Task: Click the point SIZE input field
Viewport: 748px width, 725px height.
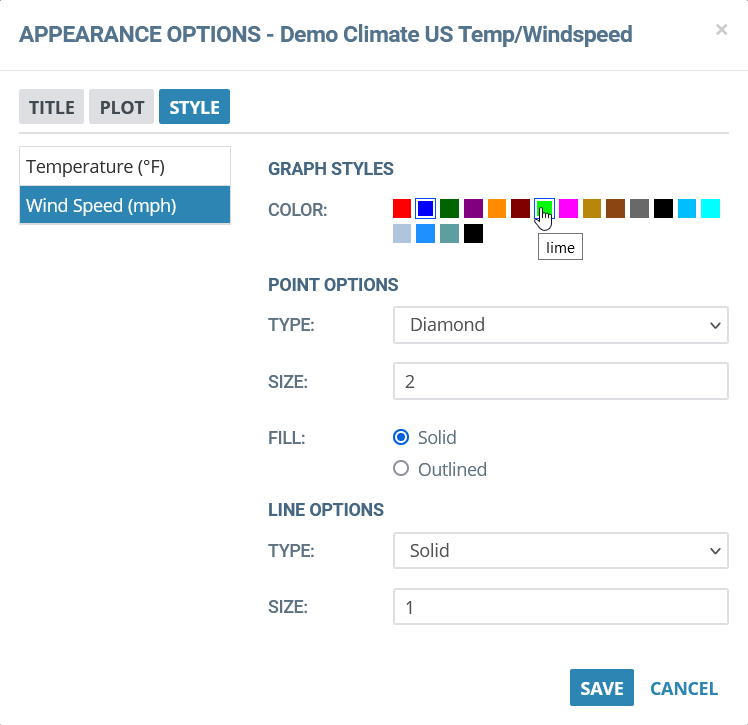Action: tap(561, 381)
